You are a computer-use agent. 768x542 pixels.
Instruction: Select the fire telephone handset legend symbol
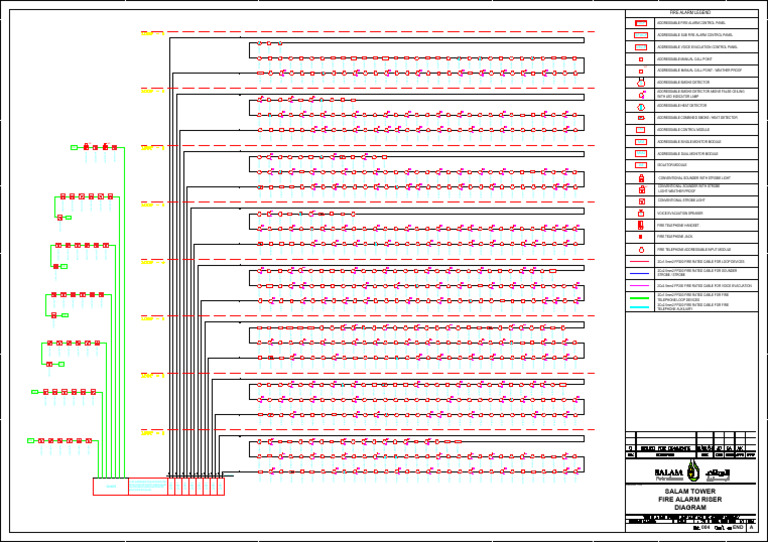(x=641, y=225)
